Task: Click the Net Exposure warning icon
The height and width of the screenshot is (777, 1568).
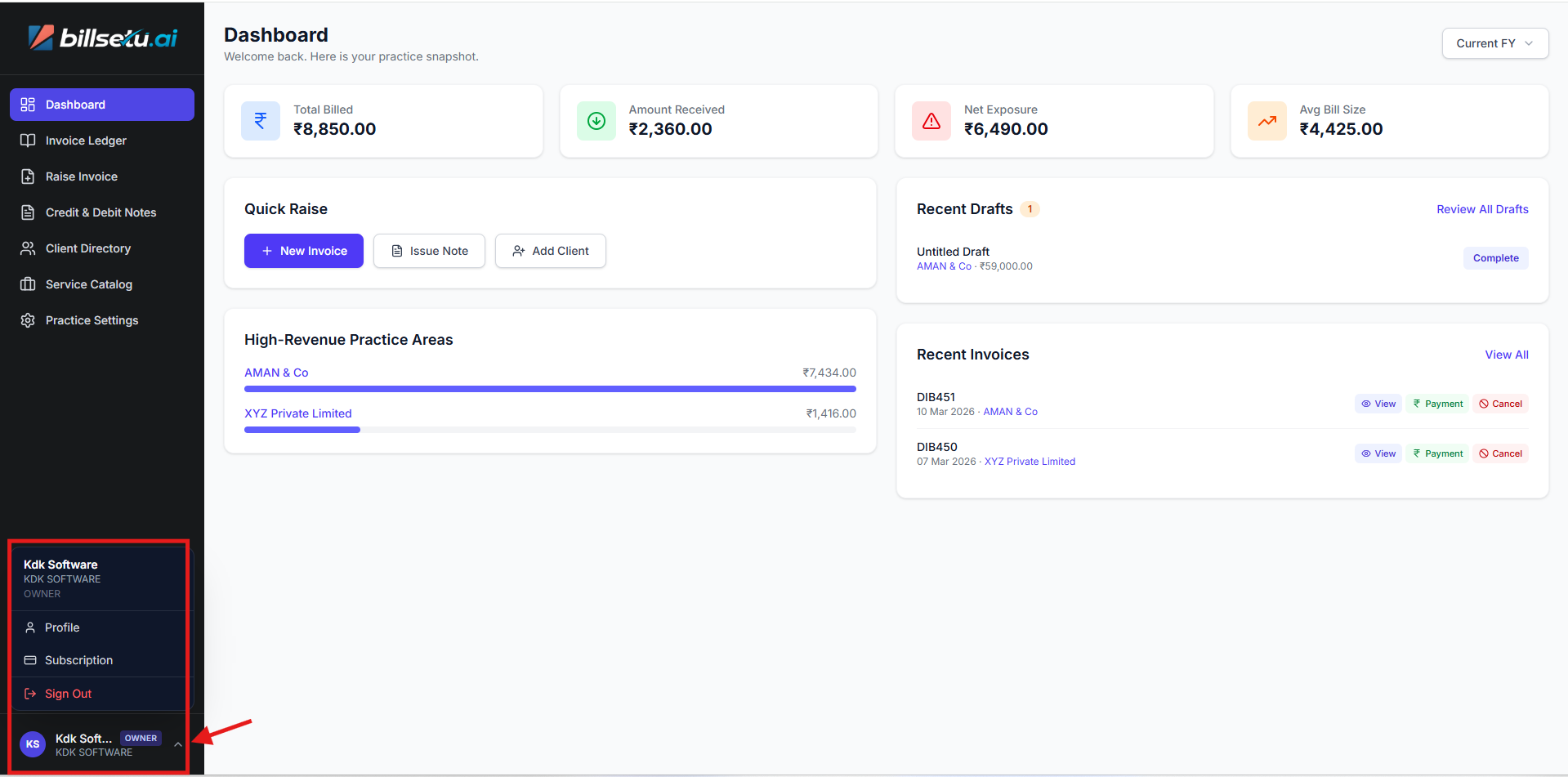Action: [x=931, y=121]
